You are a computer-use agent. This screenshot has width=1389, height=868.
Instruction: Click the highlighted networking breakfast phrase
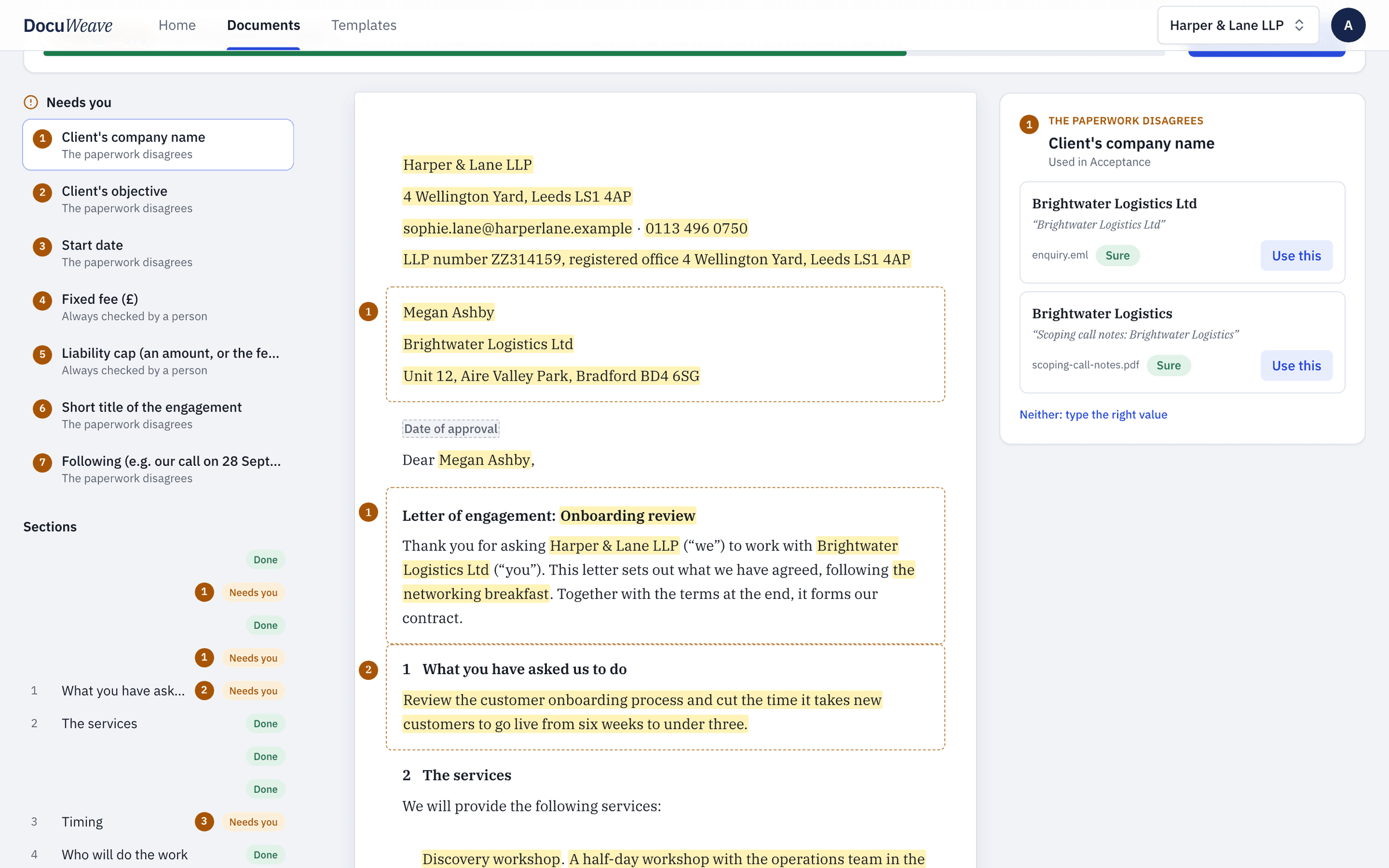[x=476, y=594]
